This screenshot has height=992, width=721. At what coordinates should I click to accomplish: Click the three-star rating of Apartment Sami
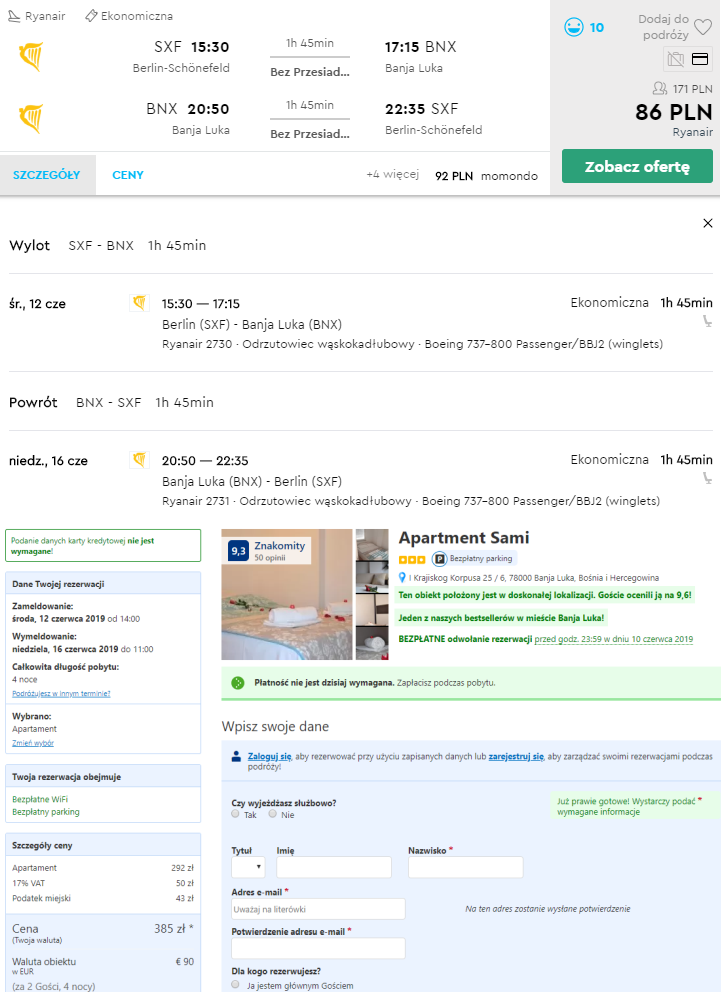click(x=412, y=560)
